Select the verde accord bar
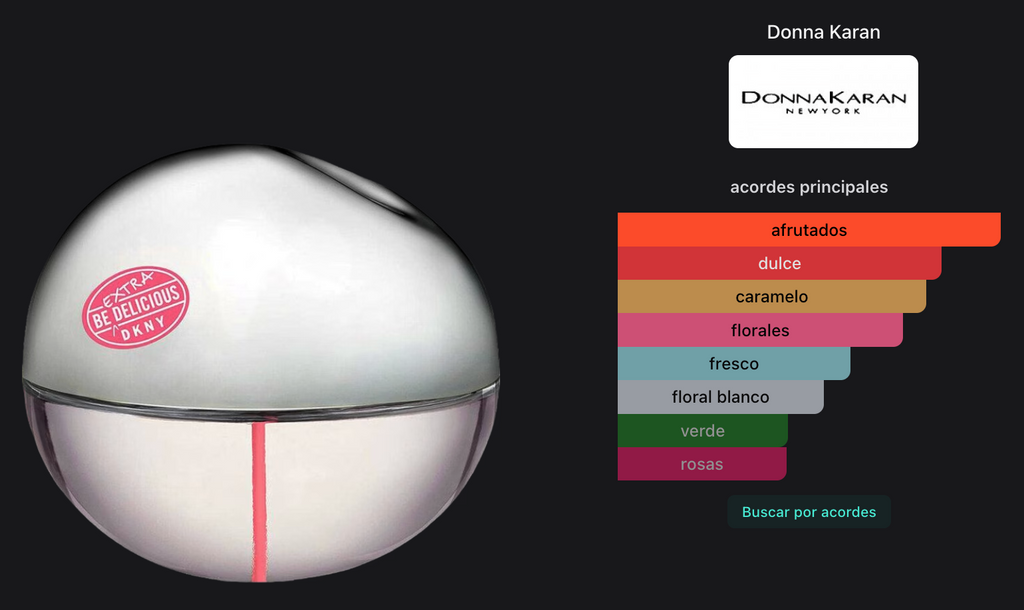 tap(702, 431)
